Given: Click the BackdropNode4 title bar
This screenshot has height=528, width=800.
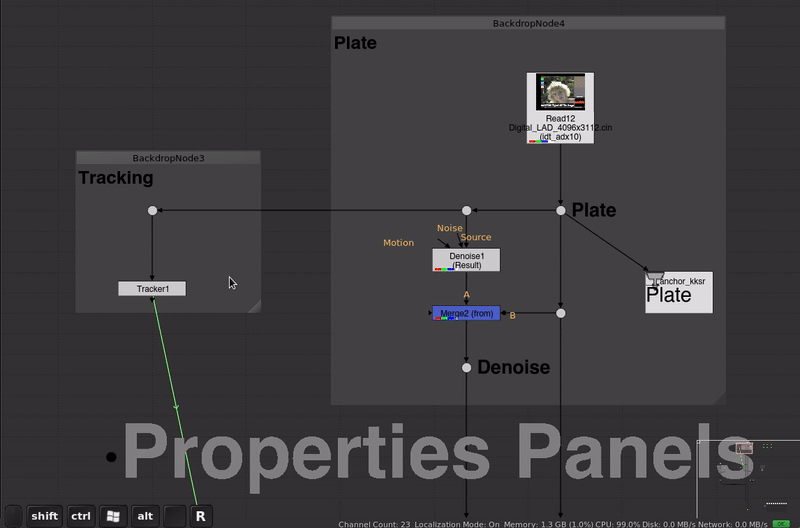Looking at the screenshot, I should 528,23.
